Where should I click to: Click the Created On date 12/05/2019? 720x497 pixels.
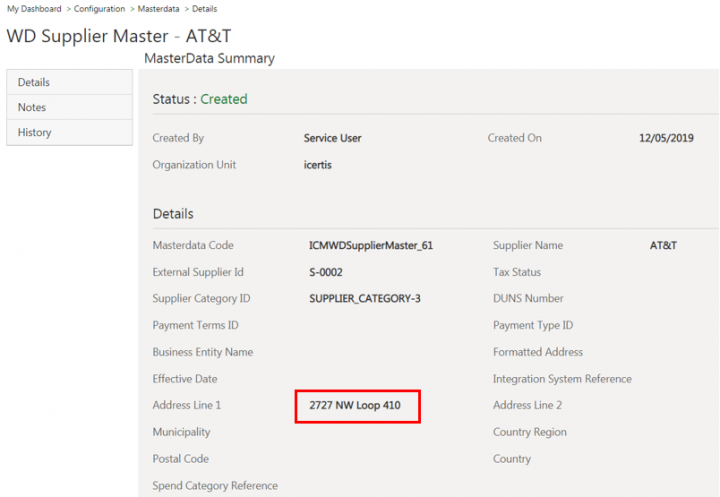coord(666,138)
